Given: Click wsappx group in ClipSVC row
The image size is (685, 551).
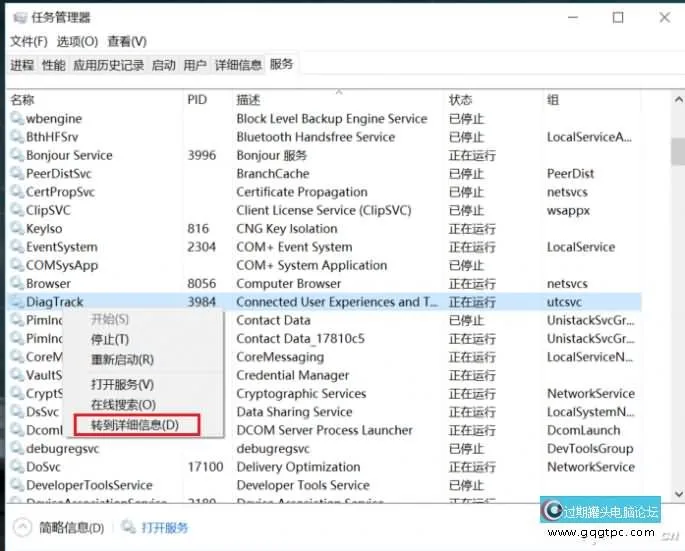Looking at the screenshot, I should click(568, 211).
